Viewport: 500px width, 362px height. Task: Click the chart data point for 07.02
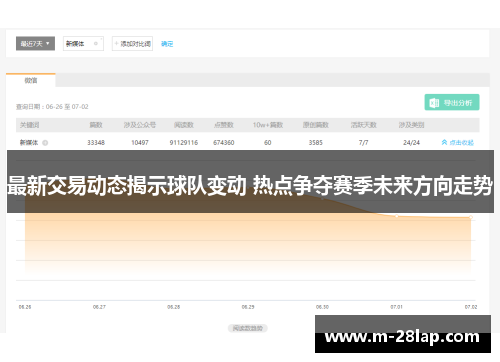tap(471, 217)
